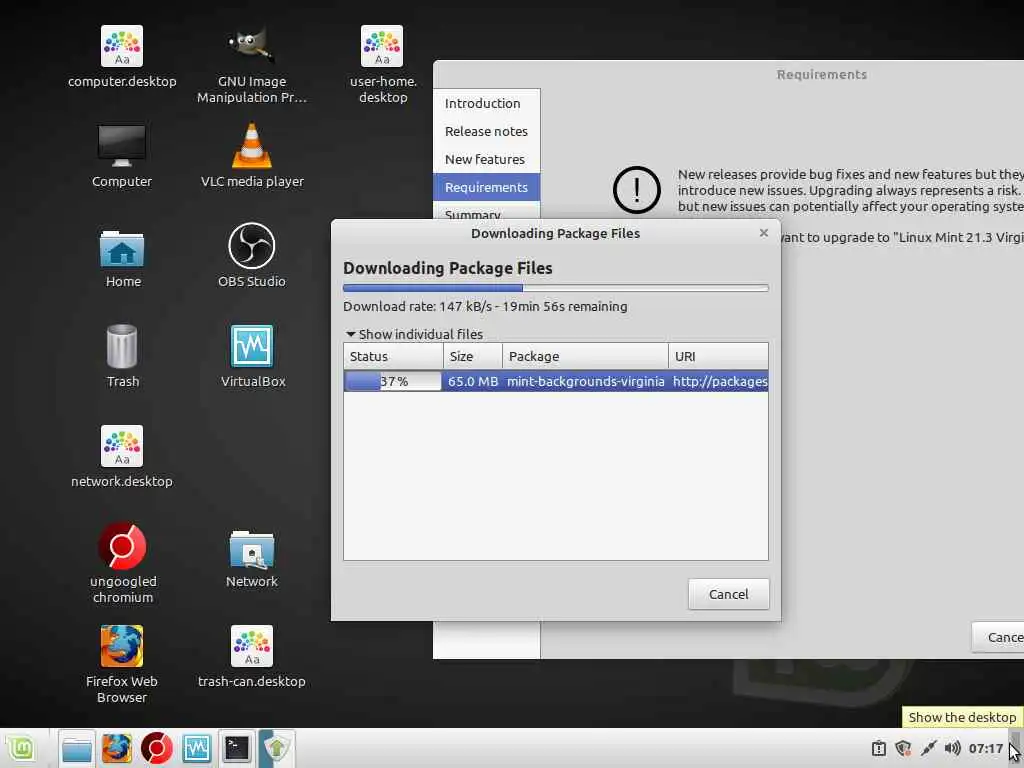Go to Summary step in upgrade window
Viewport: 1024px width, 768px height.
[x=487, y=212]
